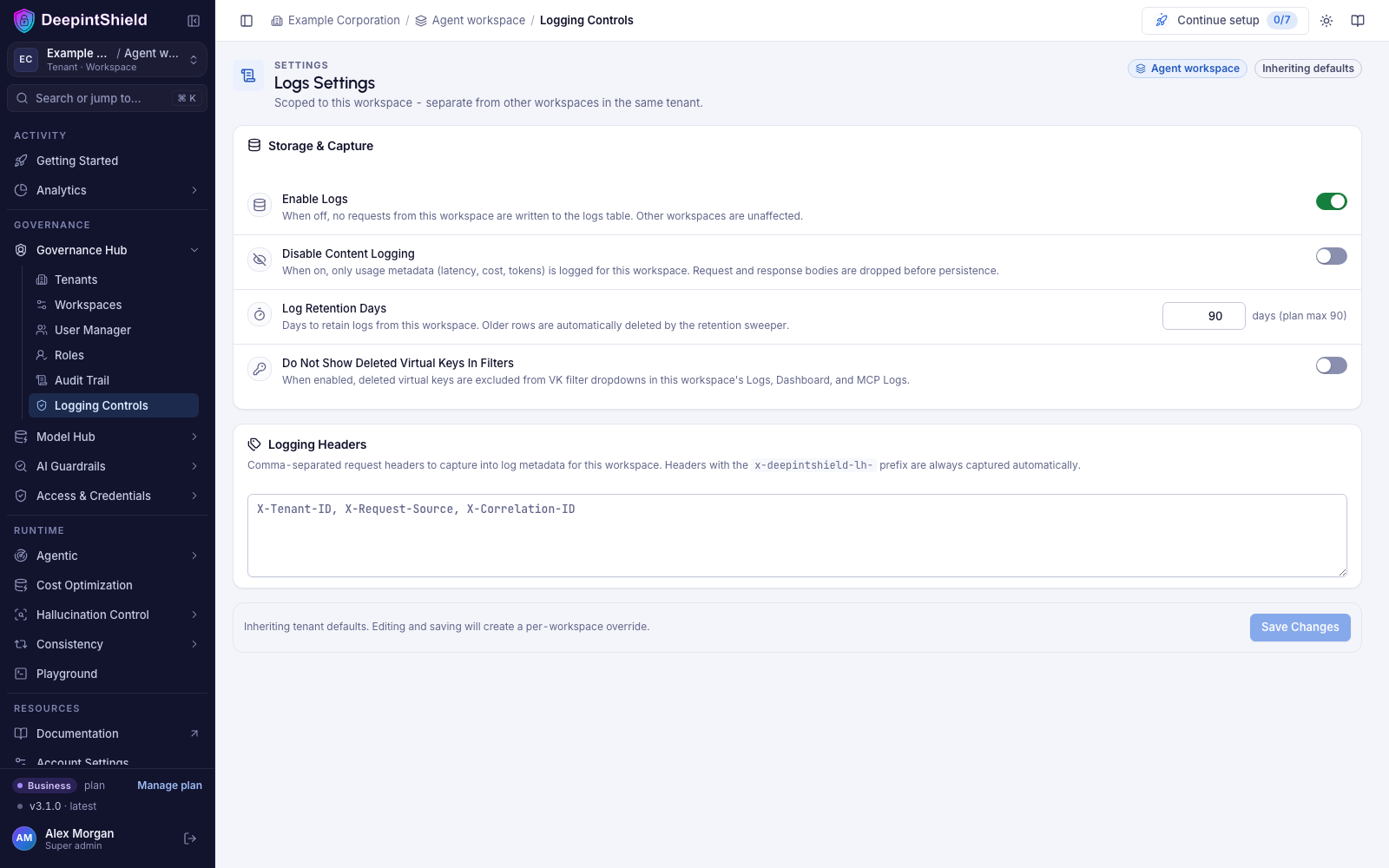This screenshot has height=868, width=1389.
Task: Focus the Logging Headers text area
Action: point(797,536)
